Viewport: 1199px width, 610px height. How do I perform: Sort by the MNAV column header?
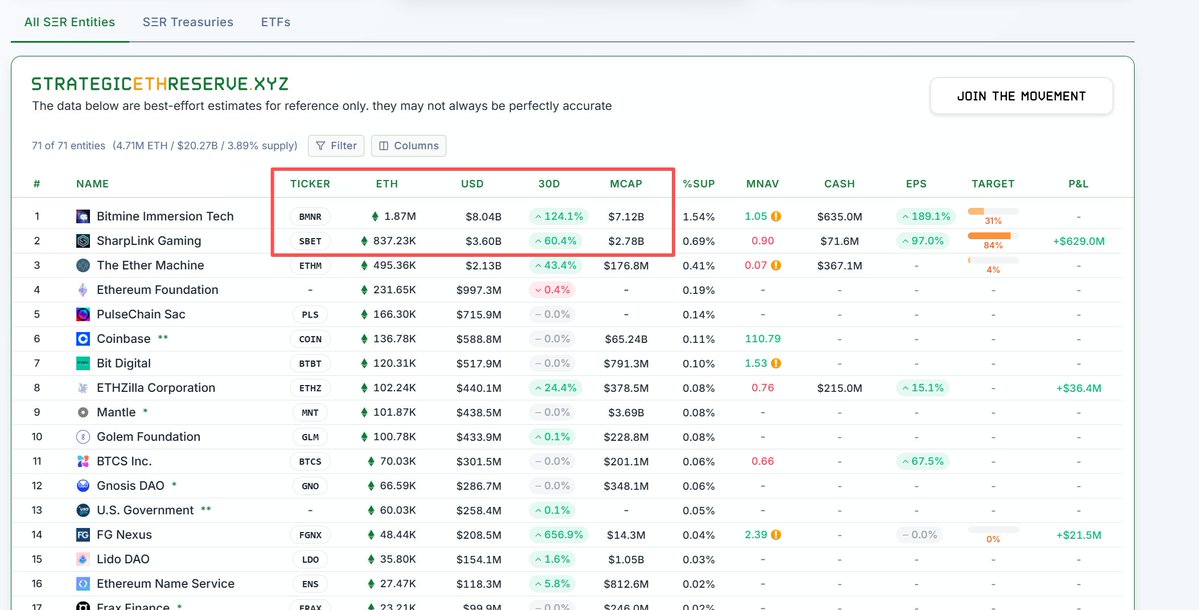pyautogui.click(x=762, y=183)
